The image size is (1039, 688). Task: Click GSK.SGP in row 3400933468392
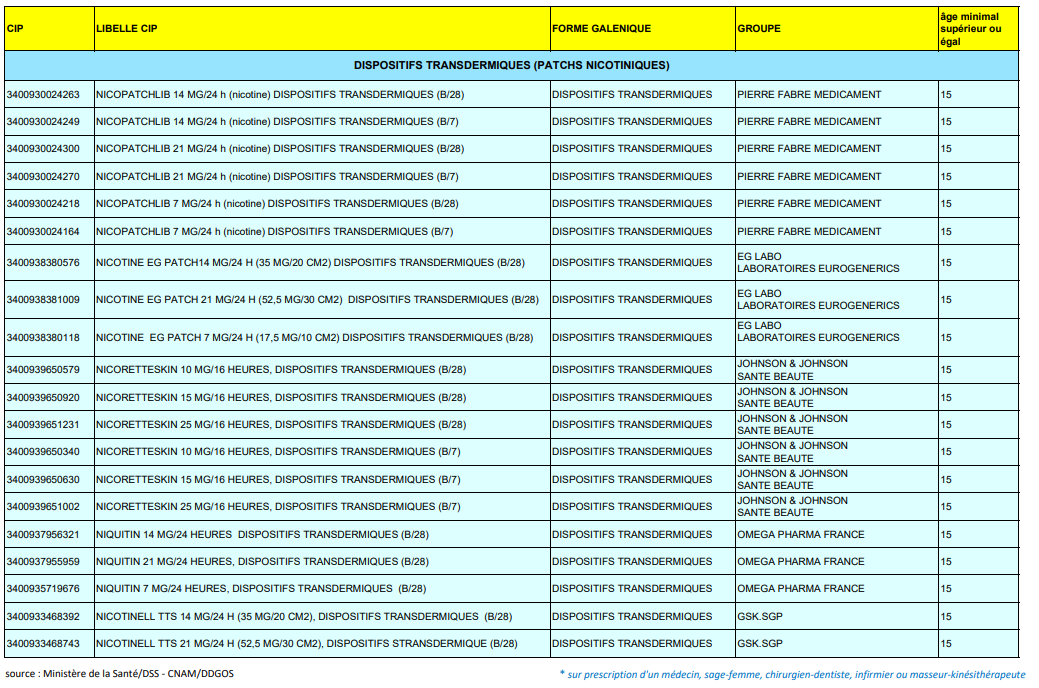(x=760, y=617)
